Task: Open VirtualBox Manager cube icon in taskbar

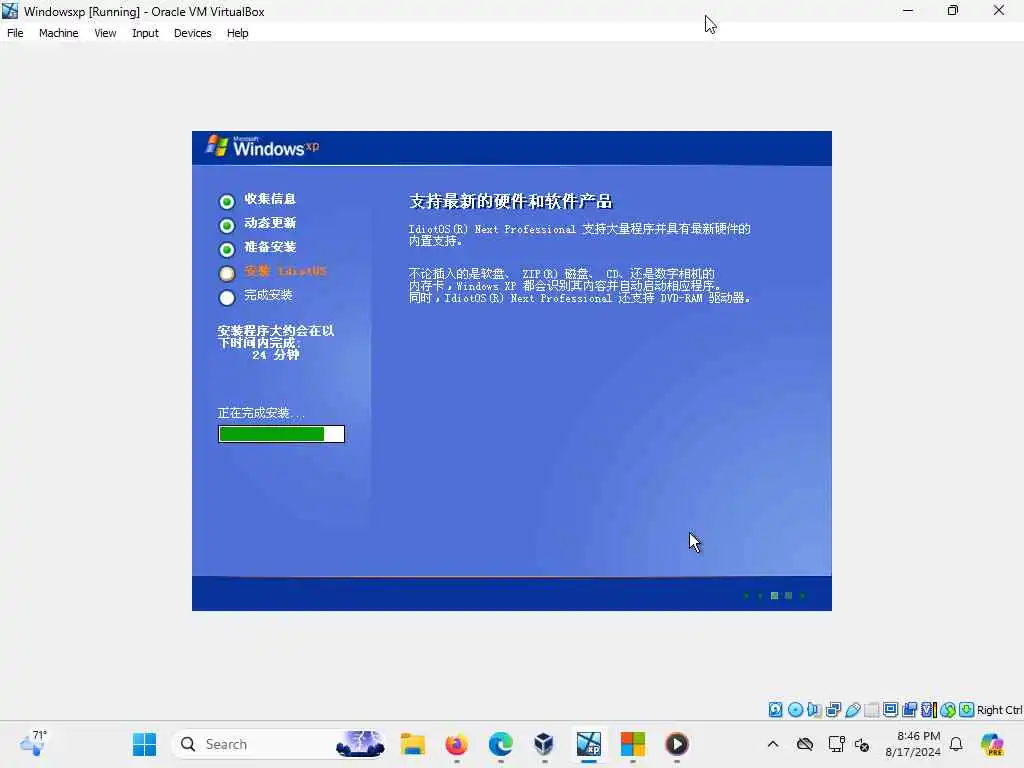Action: 544,744
